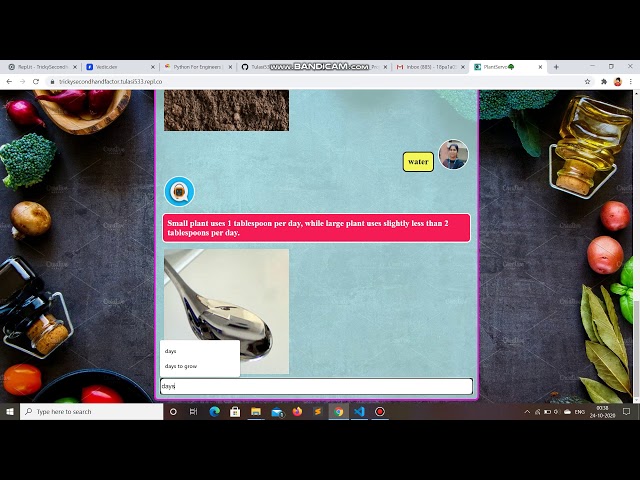Viewport: 640px width, 480px height.
Task: Click the ENG language indicator
Action: [580, 411]
